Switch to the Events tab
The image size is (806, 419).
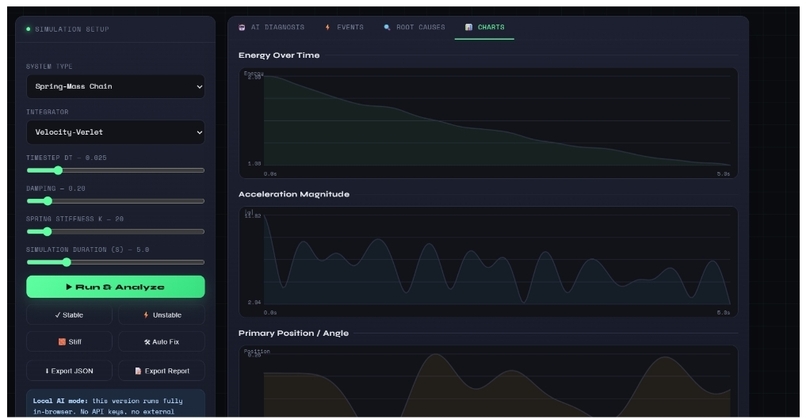tap(344, 27)
